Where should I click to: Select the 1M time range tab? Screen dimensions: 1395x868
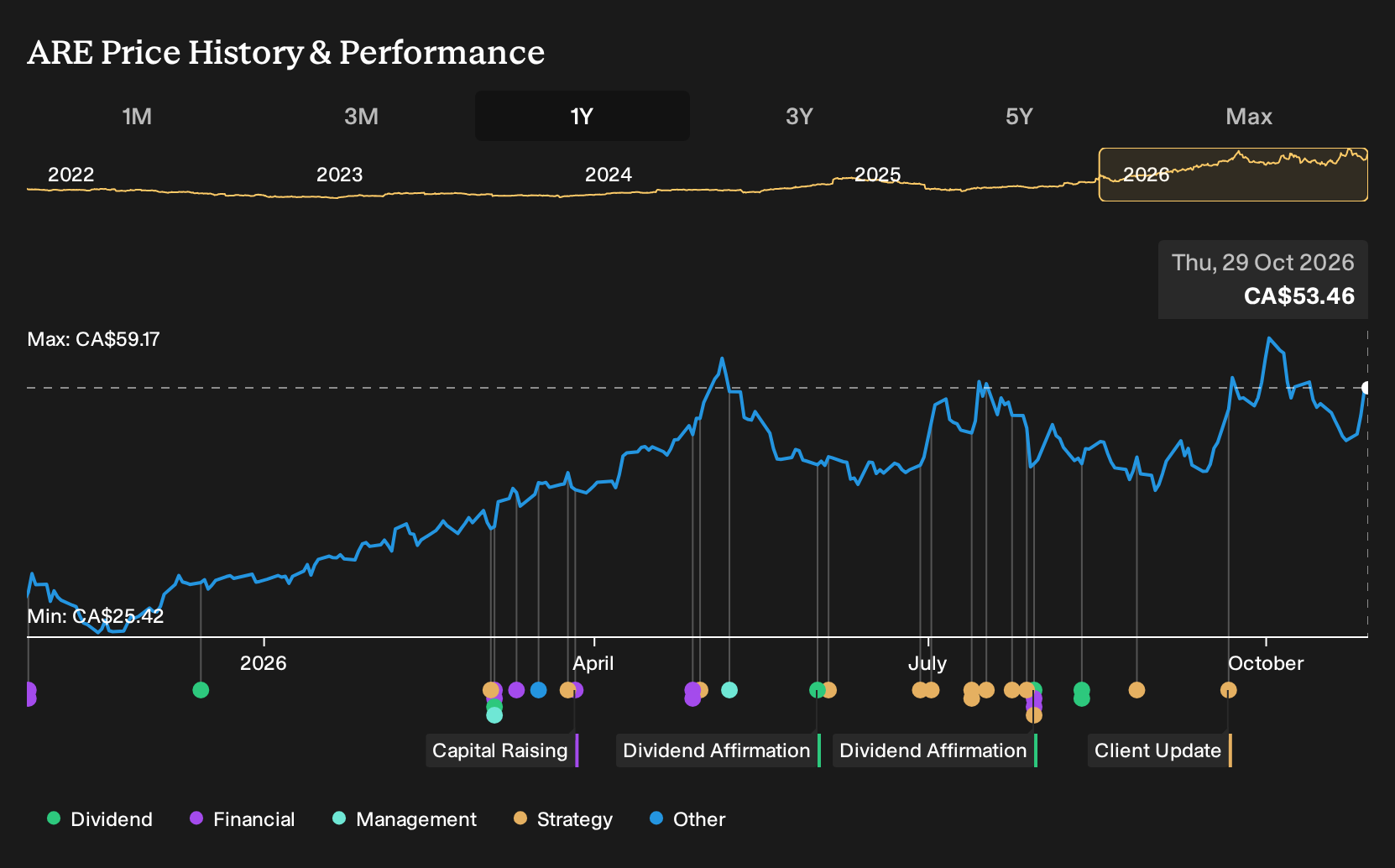point(137,116)
